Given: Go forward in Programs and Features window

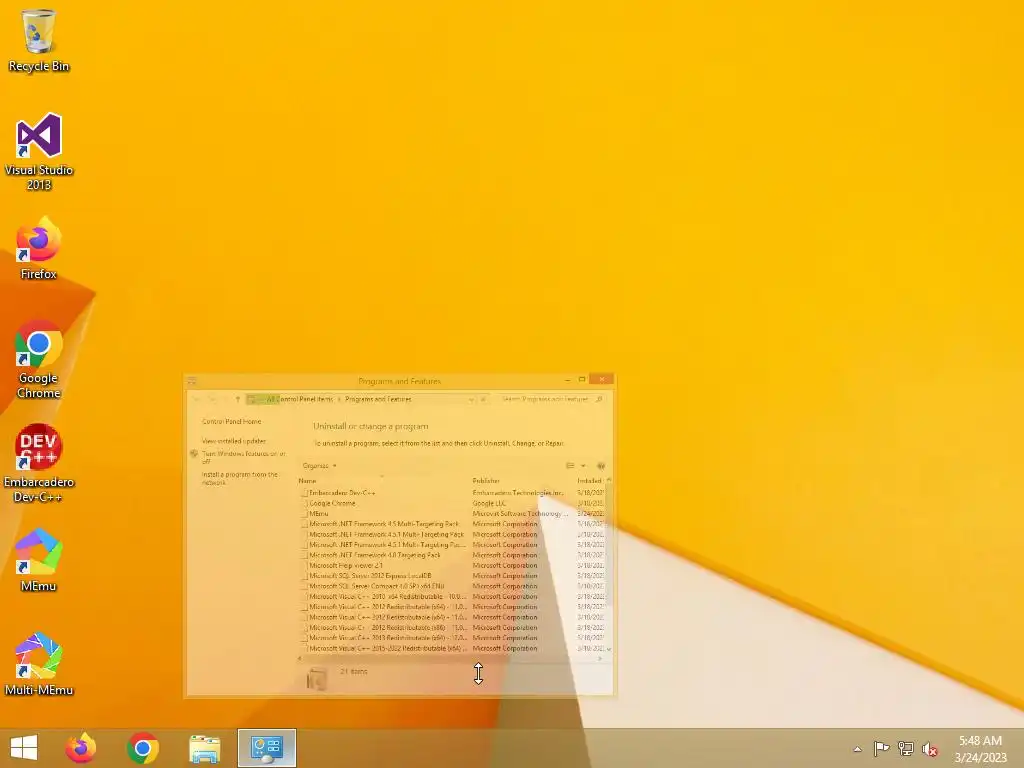Looking at the screenshot, I should [213, 399].
